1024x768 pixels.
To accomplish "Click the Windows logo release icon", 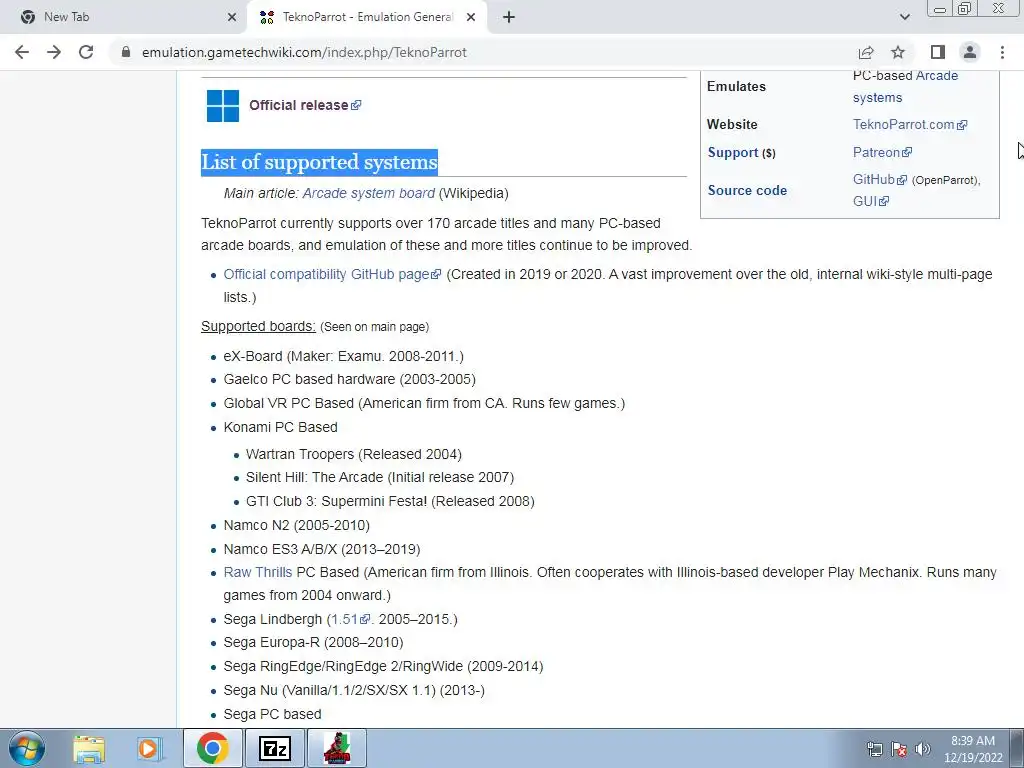I will pyautogui.click(x=223, y=106).
